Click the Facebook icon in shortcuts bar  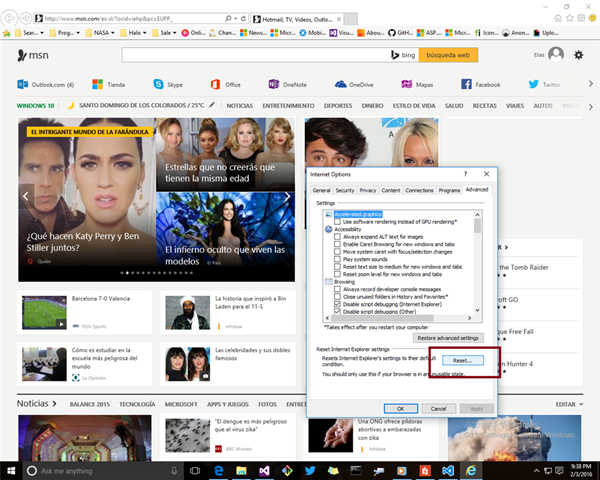[x=466, y=85]
